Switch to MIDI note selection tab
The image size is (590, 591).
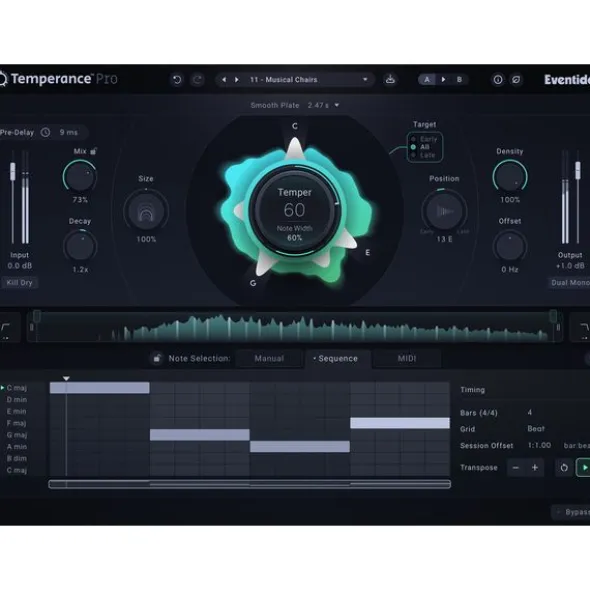tap(407, 358)
